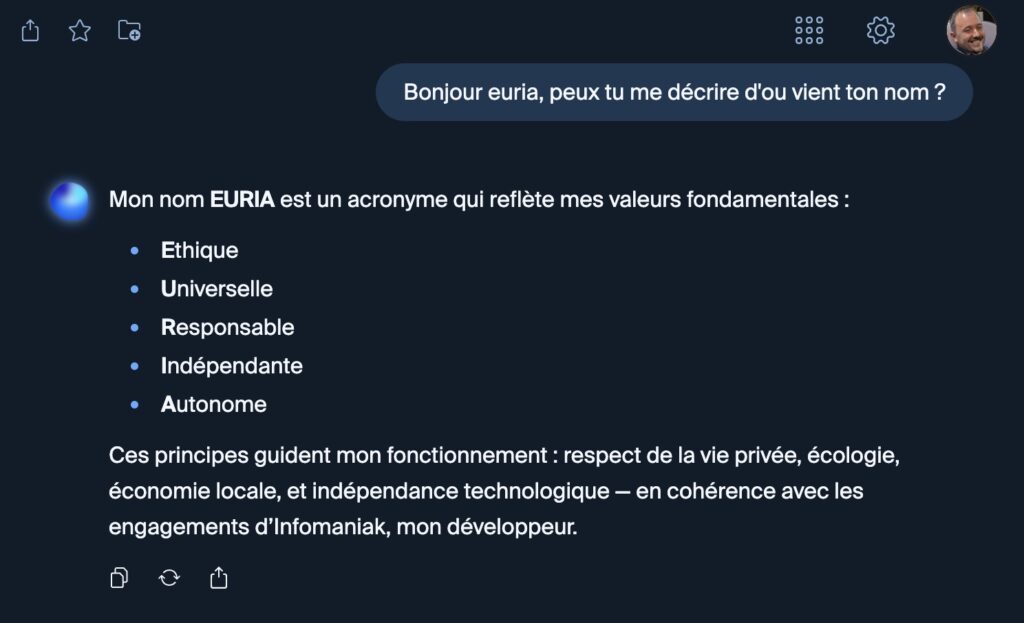This screenshot has width=1024, height=623.
Task: Click the 'Ethique' bullet item
Action: (x=199, y=250)
